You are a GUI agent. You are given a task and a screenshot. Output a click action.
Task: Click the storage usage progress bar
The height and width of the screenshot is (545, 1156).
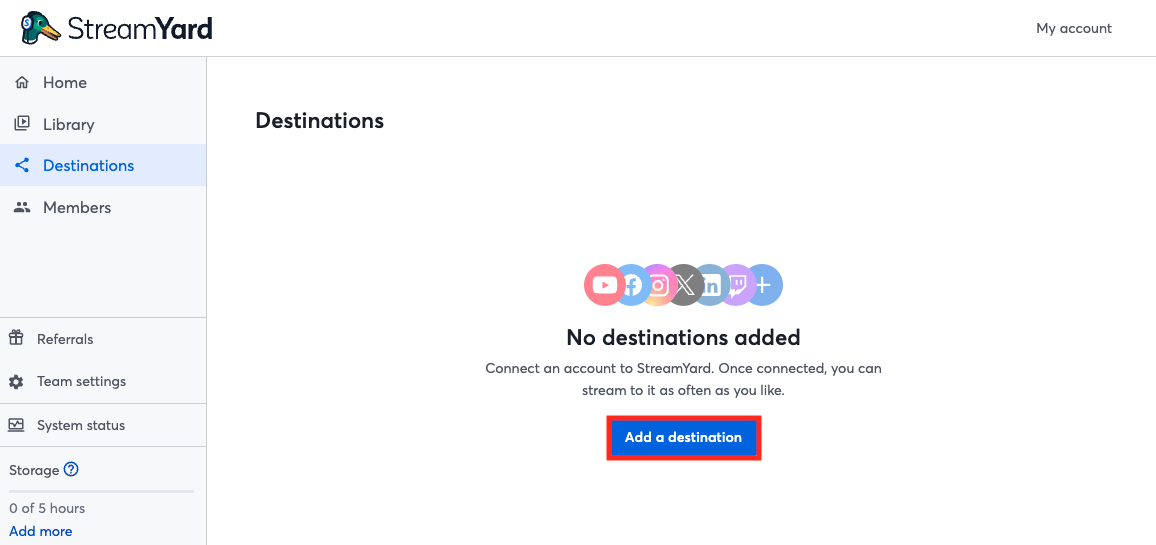coord(102,491)
